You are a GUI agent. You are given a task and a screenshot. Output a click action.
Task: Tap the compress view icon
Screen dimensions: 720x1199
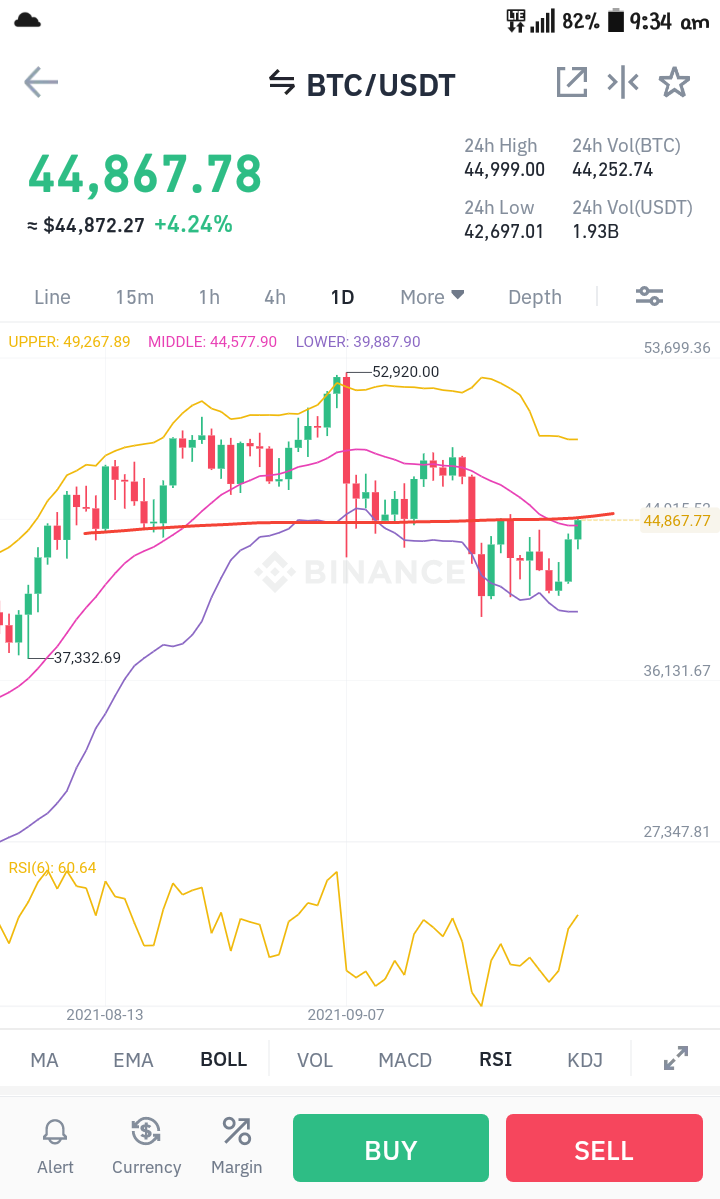click(623, 83)
